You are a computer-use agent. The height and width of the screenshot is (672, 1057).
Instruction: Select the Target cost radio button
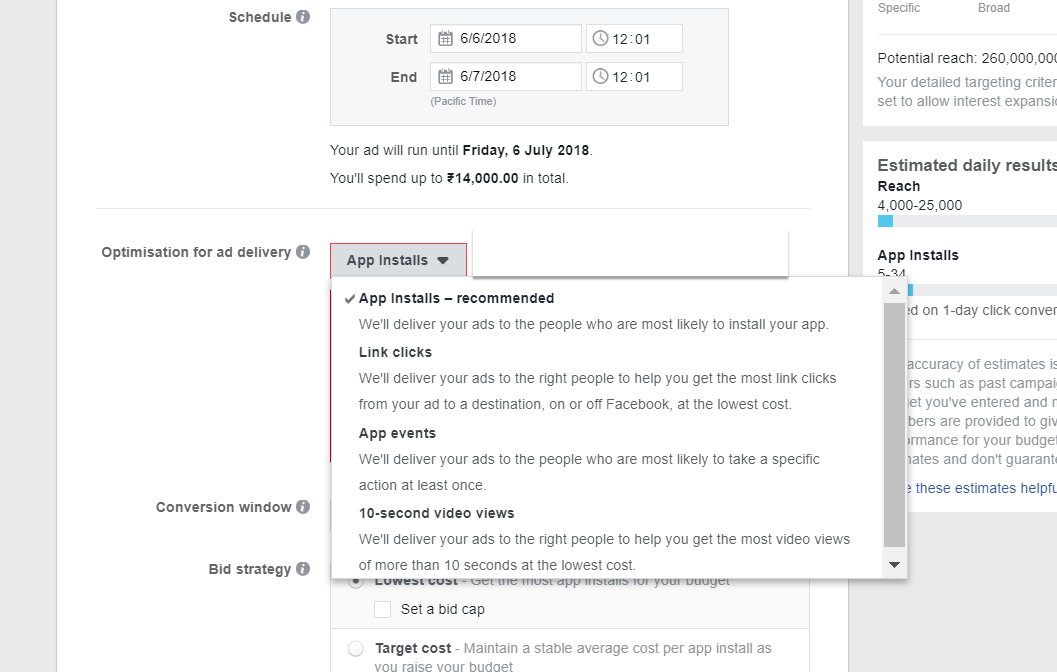point(356,649)
